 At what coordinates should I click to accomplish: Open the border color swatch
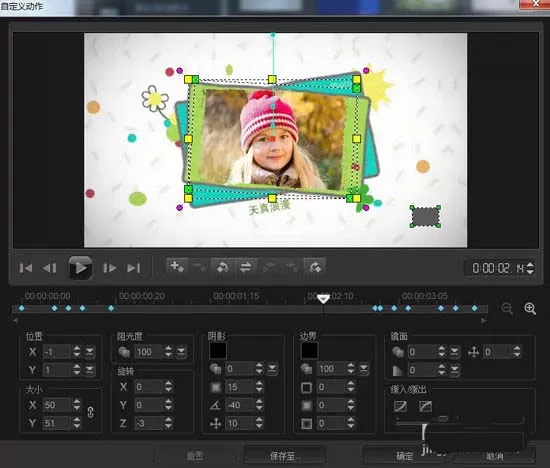310,351
